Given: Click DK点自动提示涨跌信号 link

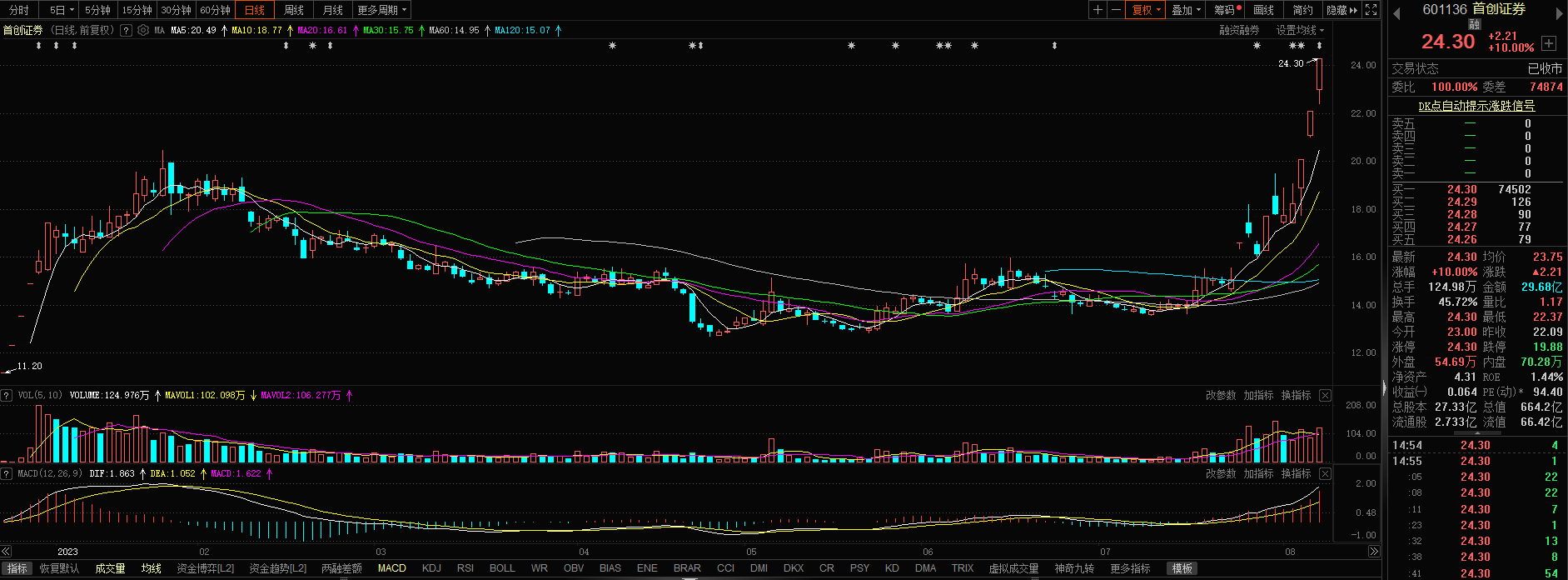Looking at the screenshot, I should pos(1476,106).
